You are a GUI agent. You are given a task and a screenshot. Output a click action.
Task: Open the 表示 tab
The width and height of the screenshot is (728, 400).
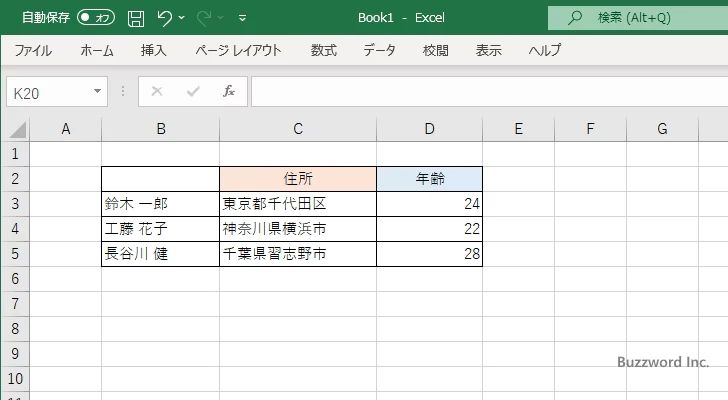[x=488, y=50]
